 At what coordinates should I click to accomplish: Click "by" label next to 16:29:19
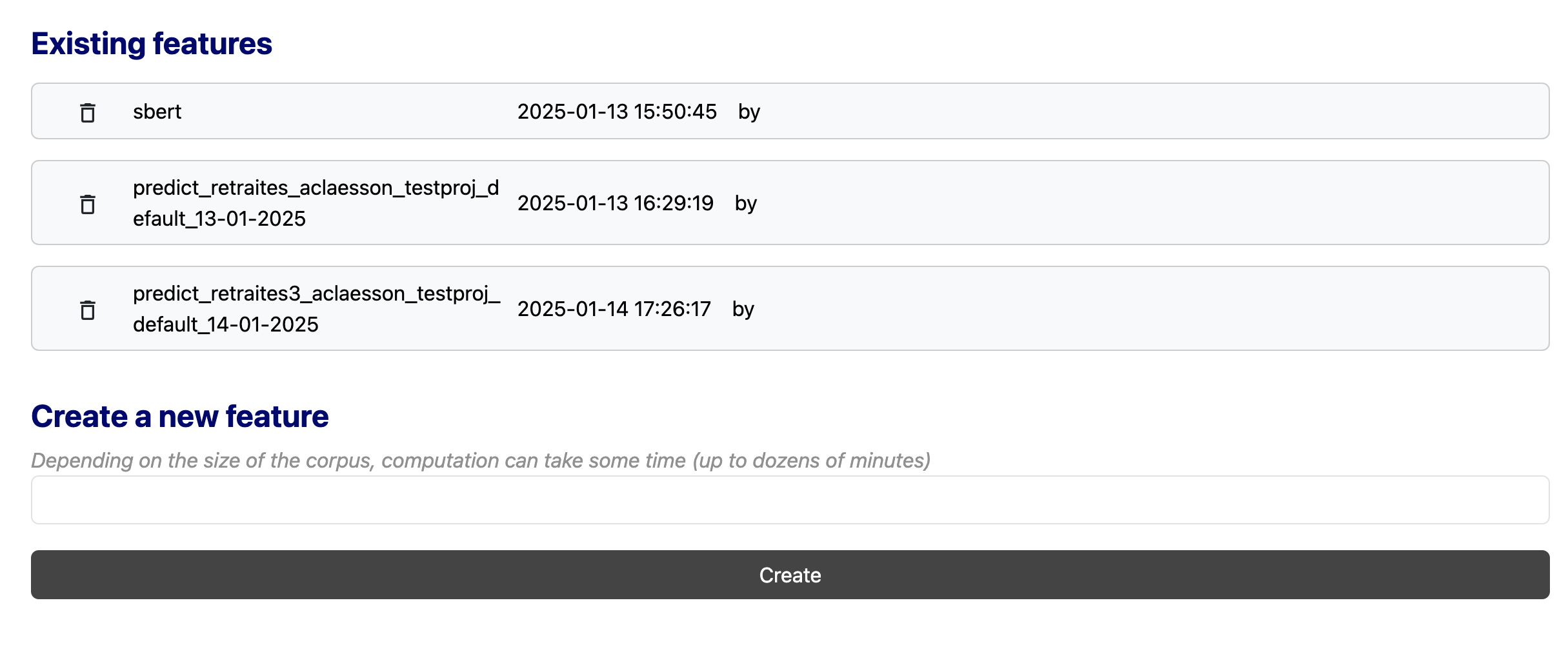click(746, 204)
